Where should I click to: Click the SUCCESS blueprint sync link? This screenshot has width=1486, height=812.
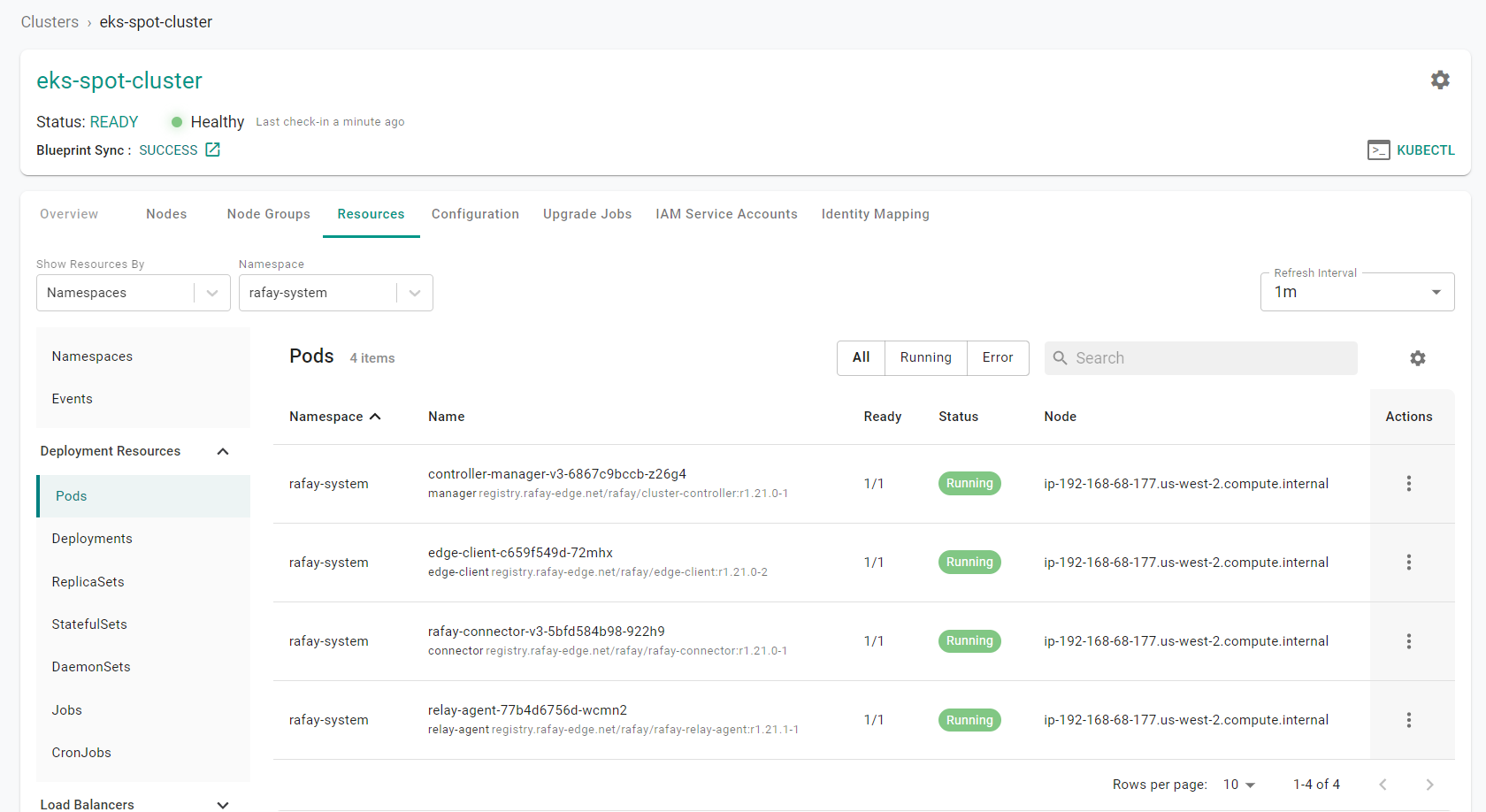[x=168, y=150]
